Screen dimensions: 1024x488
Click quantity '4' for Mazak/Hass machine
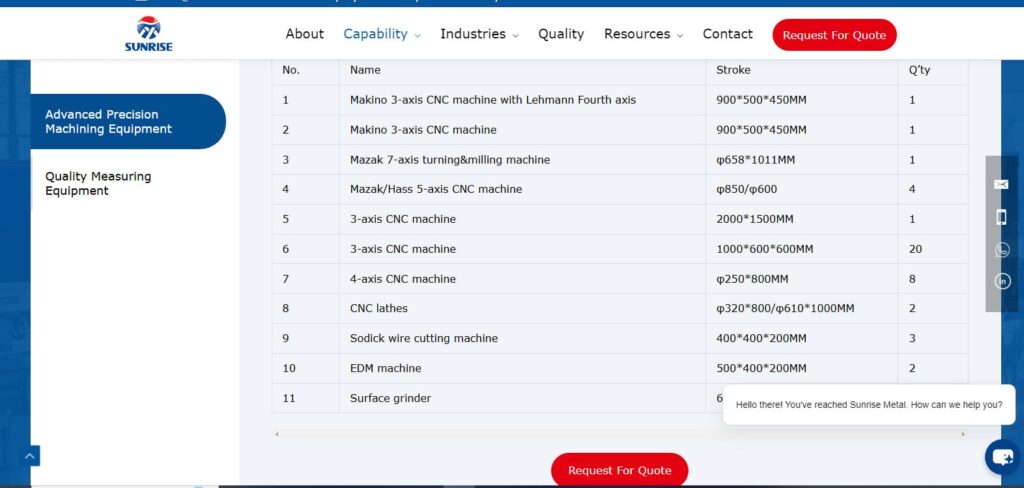pyautogui.click(x=912, y=189)
